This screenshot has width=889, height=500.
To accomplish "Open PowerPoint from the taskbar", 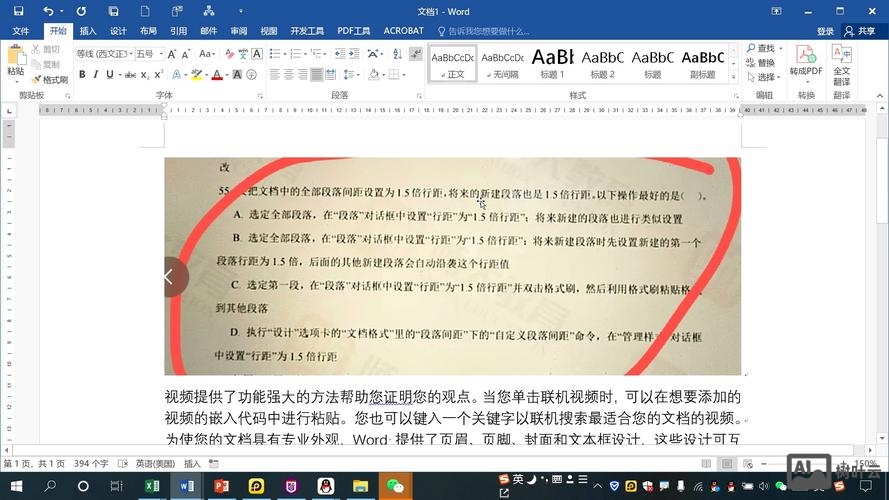I will [x=221, y=486].
